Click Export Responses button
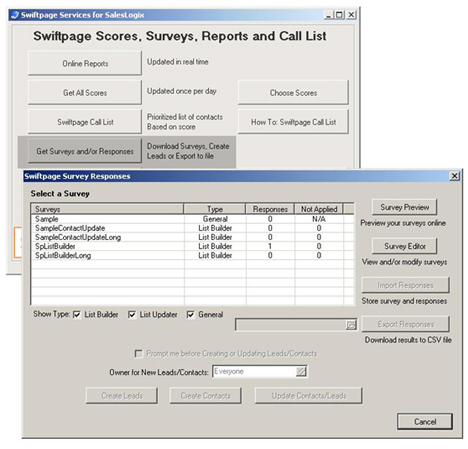The height and width of the screenshot is (449, 468). pyautogui.click(x=405, y=324)
